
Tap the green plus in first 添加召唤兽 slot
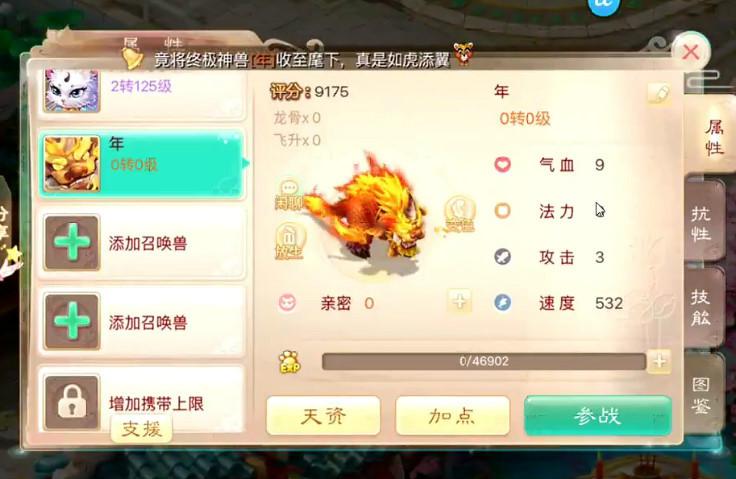(72, 242)
